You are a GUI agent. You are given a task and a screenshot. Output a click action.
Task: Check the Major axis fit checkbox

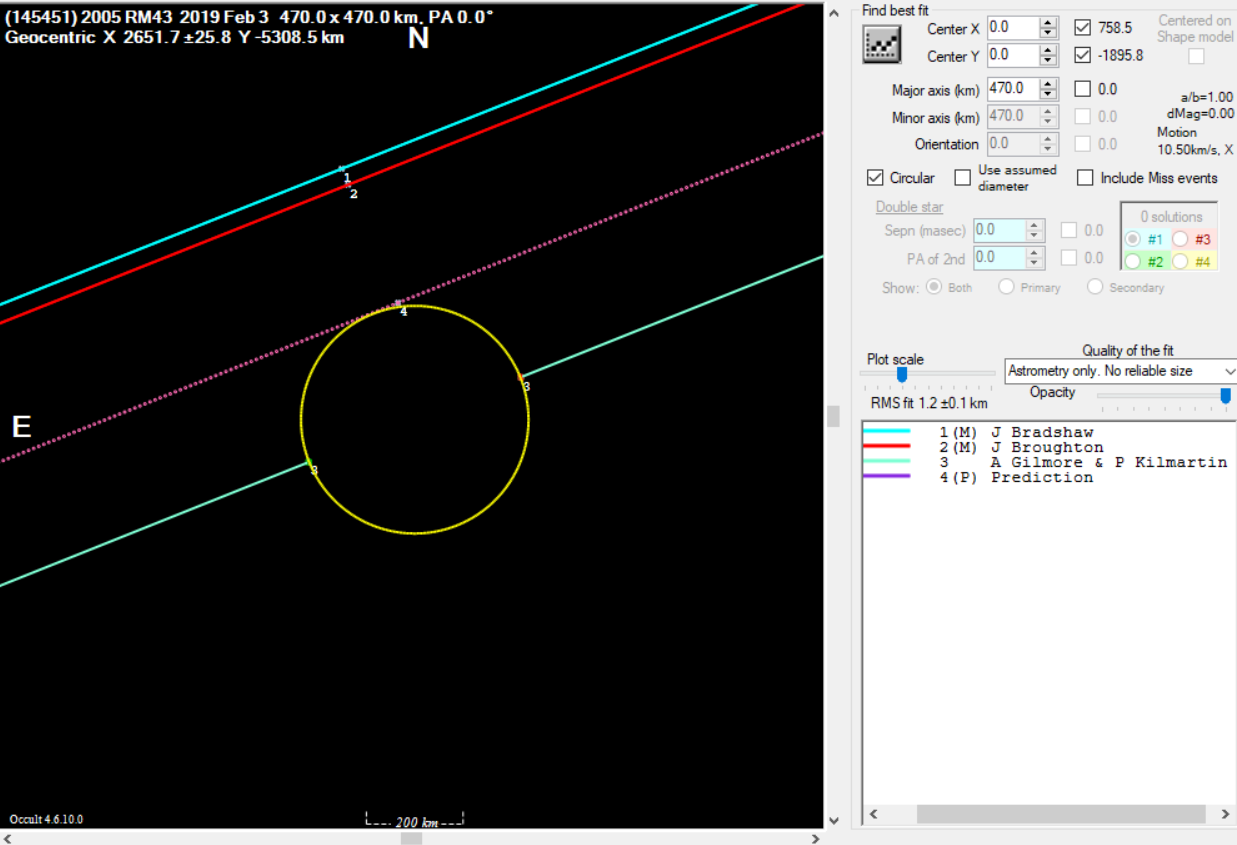click(x=1082, y=89)
